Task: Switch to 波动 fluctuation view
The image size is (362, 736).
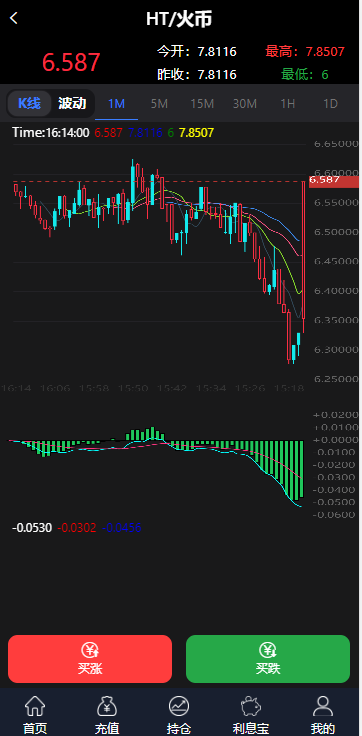Action: tap(72, 103)
